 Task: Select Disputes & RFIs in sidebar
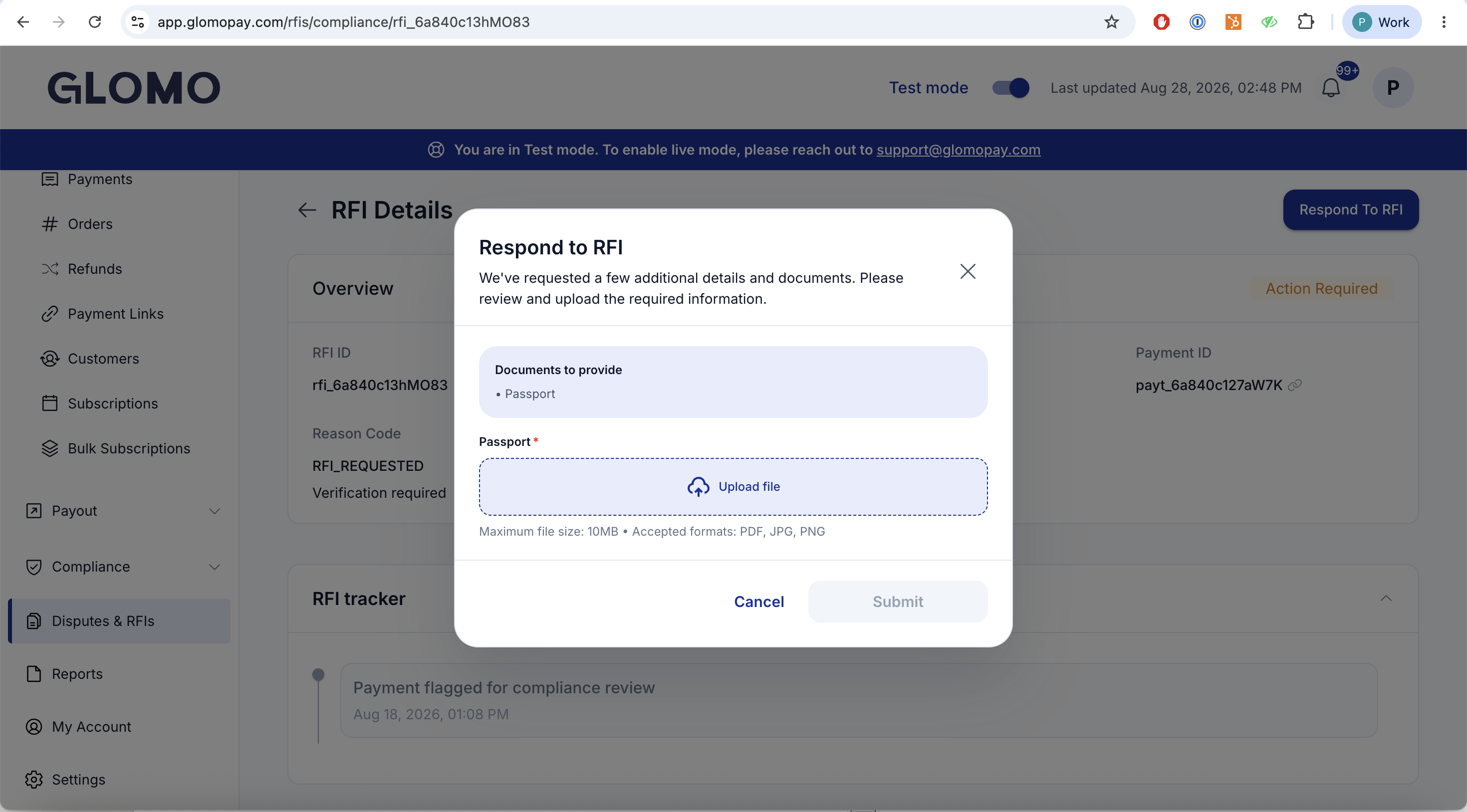coord(120,620)
